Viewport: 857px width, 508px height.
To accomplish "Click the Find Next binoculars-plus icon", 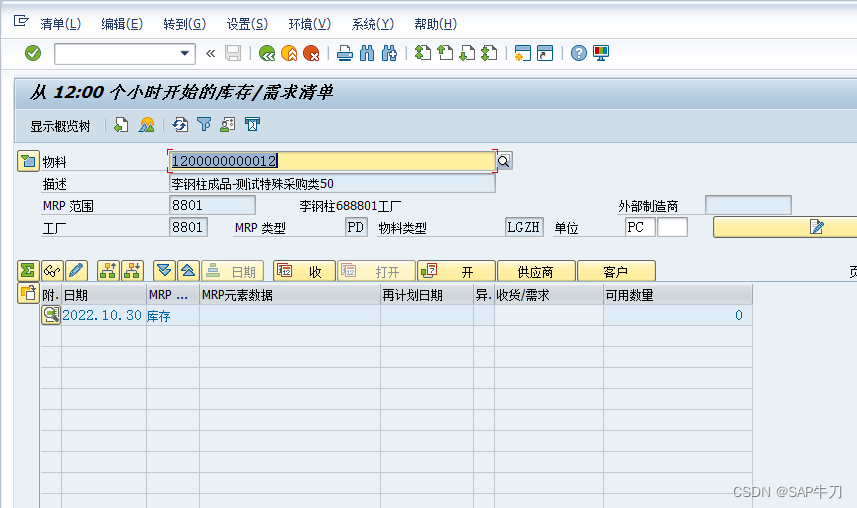I will tap(389, 53).
